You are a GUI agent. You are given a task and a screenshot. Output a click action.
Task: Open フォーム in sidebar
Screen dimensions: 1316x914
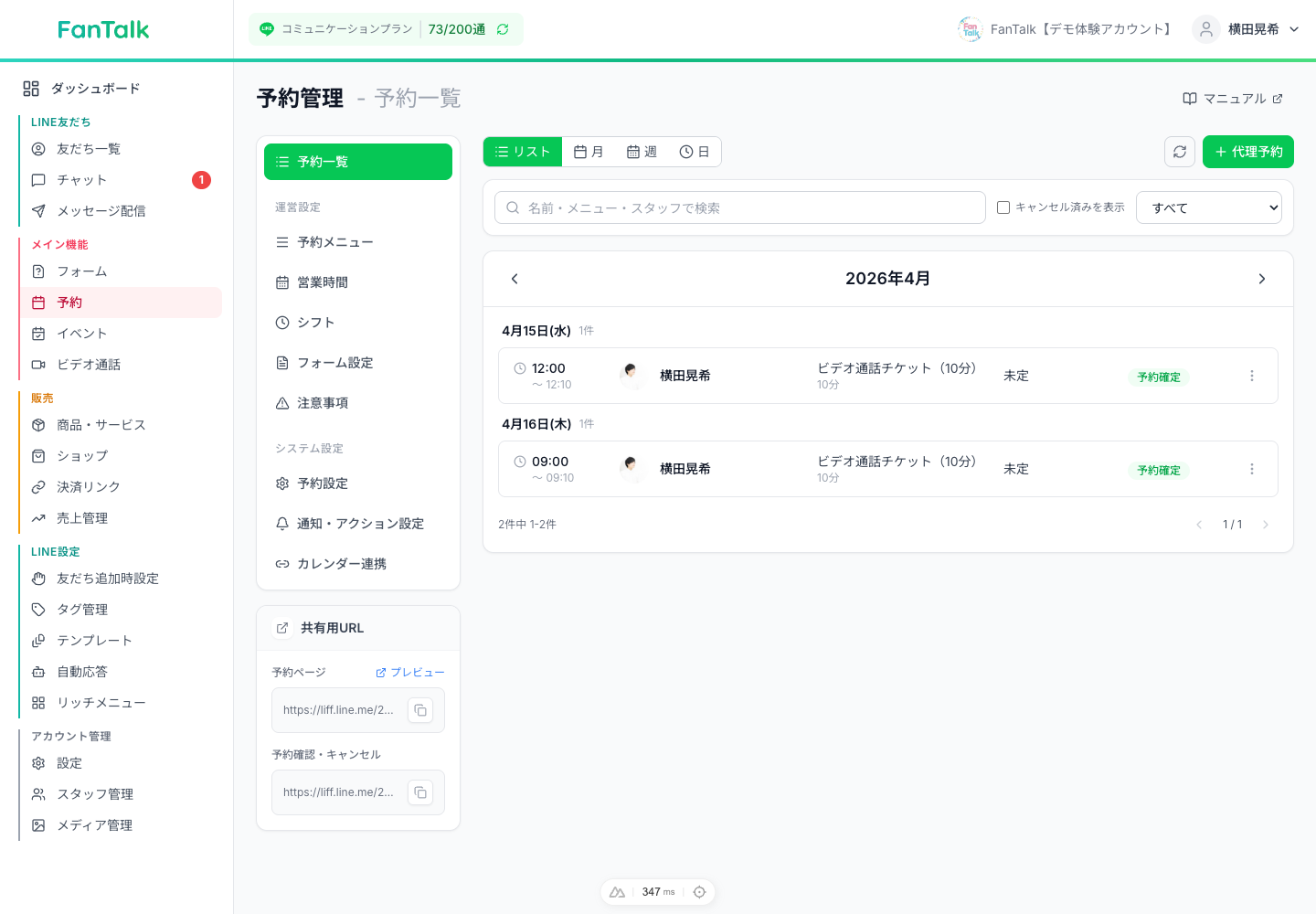pyautogui.click(x=121, y=271)
